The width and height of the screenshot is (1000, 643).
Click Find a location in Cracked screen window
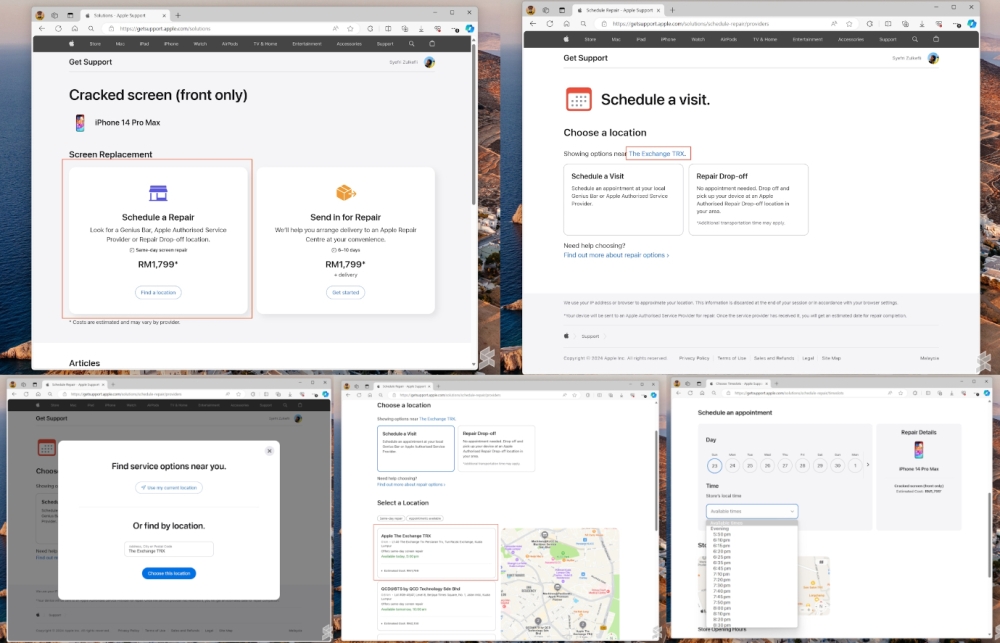click(x=158, y=292)
